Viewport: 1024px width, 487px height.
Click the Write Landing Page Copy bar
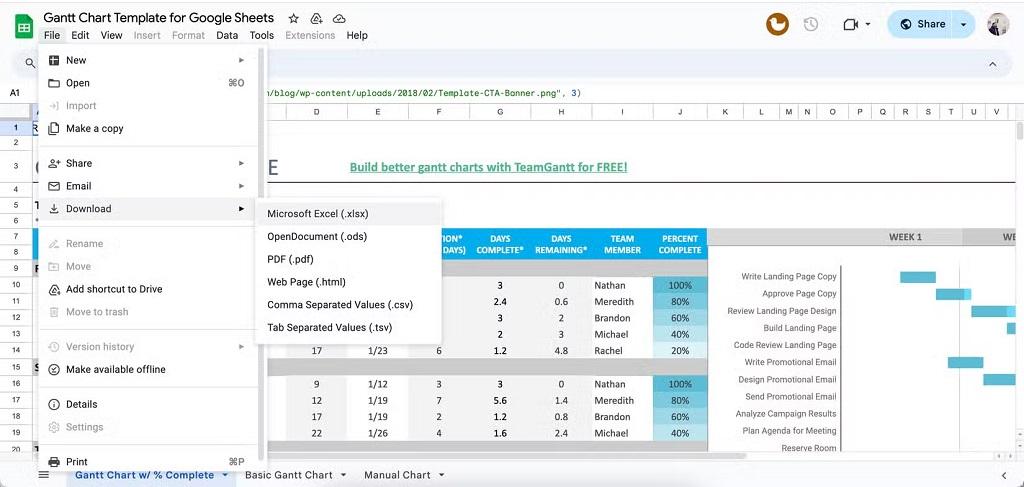point(918,277)
